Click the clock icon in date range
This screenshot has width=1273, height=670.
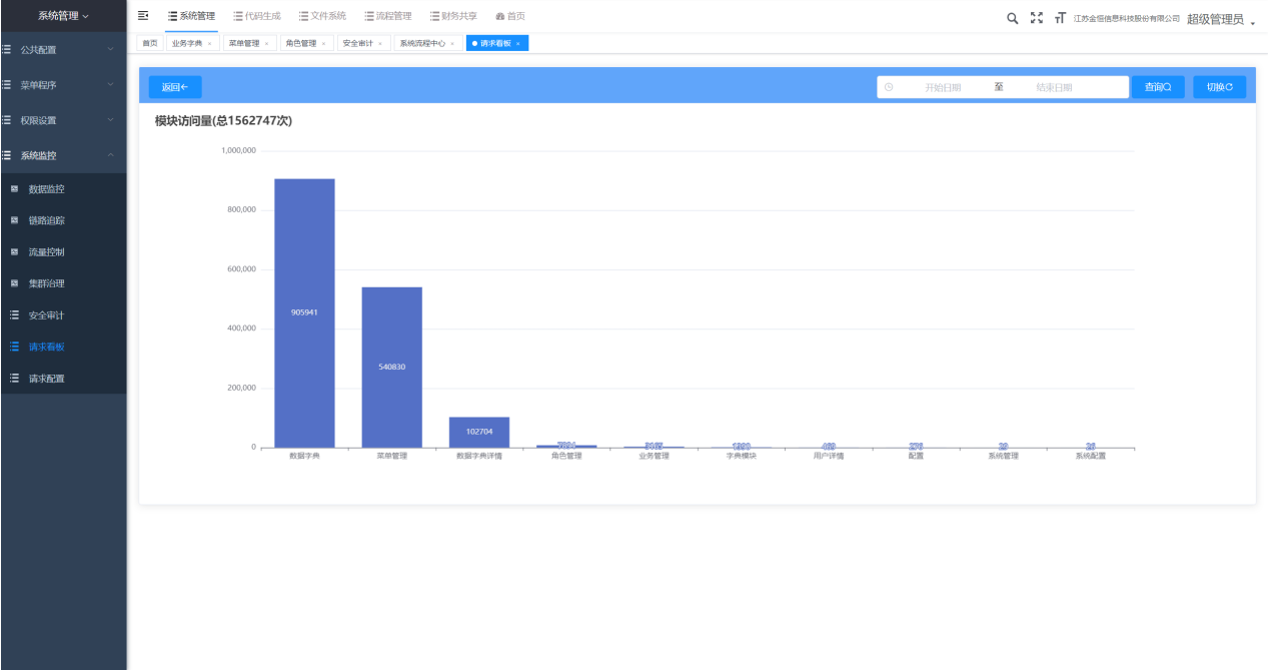pyautogui.click(x=889, y=87)
